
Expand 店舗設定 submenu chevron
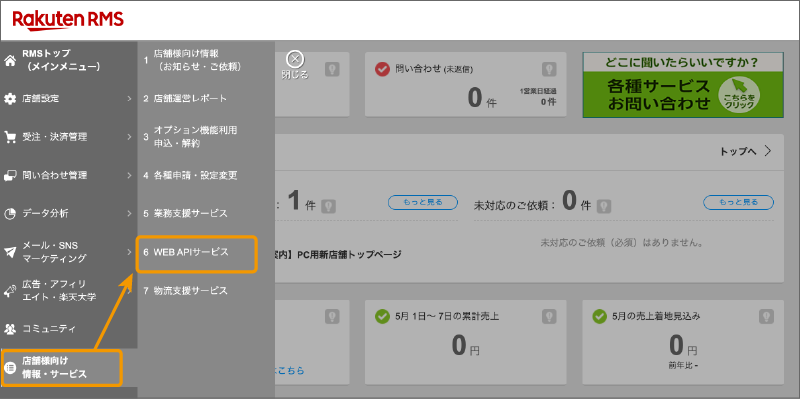pyautogui.click(x=130, y=98)
